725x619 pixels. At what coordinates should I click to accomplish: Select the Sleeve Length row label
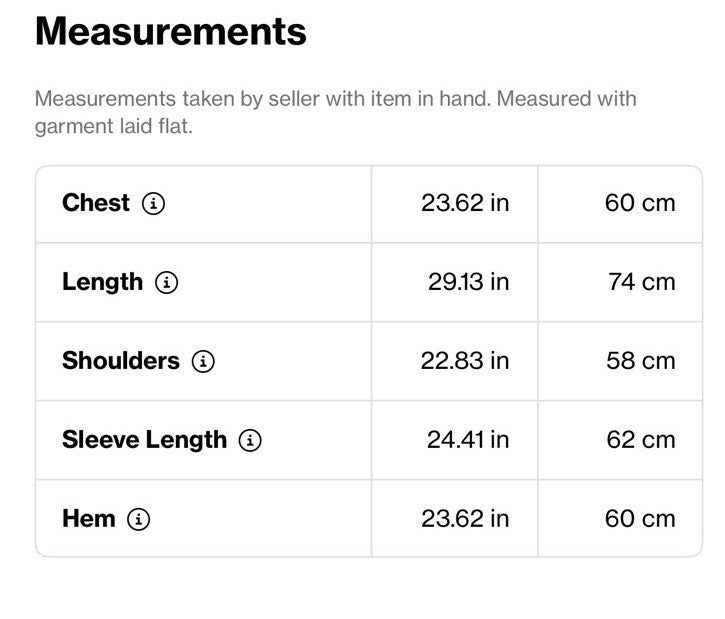tap(144, 440)
